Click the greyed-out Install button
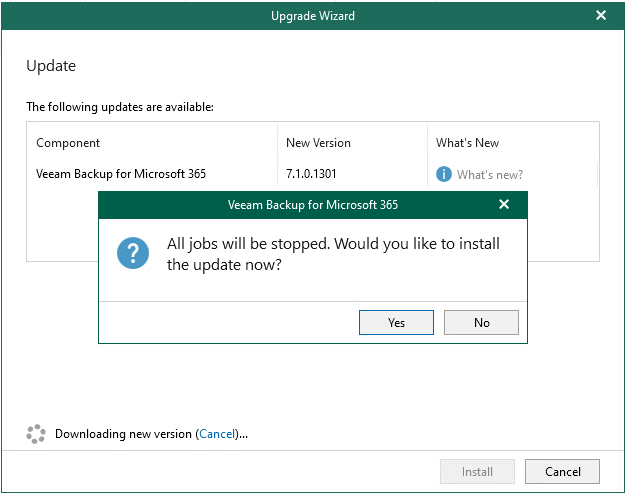 click(477, 472)
